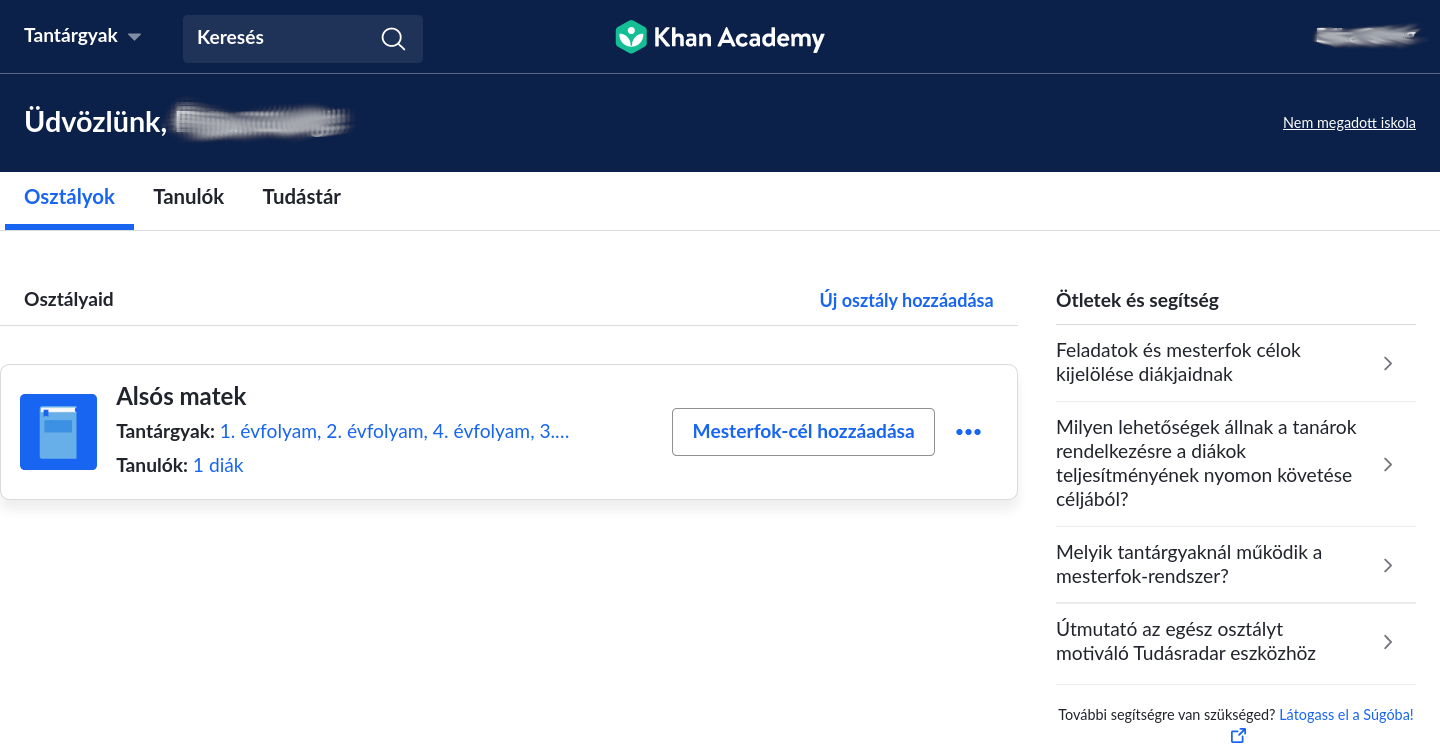The width and height of the screenshot is (1440, 751).
Task: Switch to the Osztályok tab
Action: coord(70,197)
